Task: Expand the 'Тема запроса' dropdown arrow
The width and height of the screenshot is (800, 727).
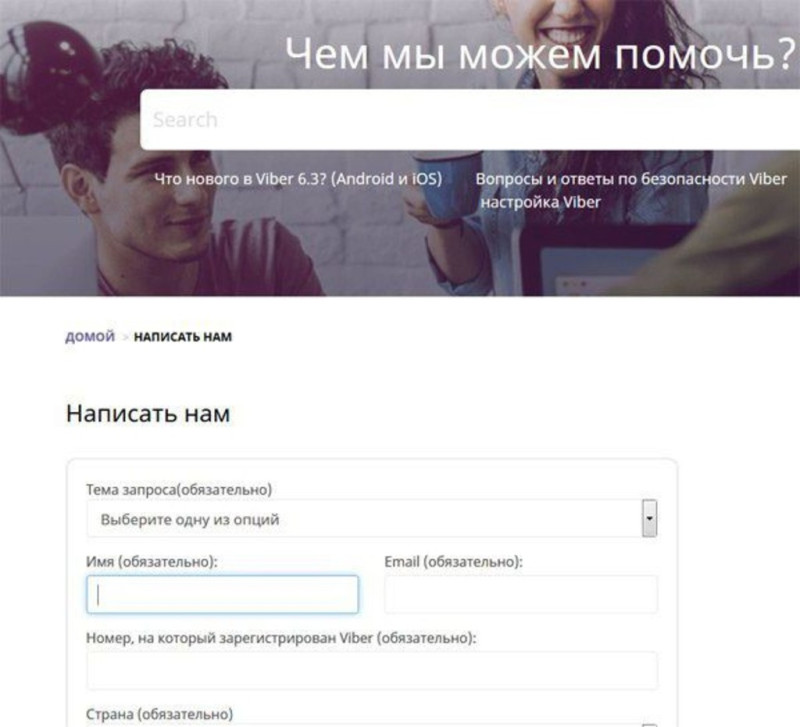Action: coord(649,518)
